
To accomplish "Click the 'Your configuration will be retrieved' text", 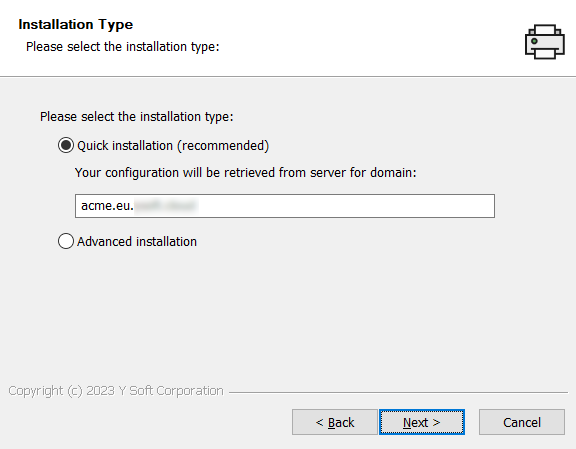I will click(x=246, y=172).
